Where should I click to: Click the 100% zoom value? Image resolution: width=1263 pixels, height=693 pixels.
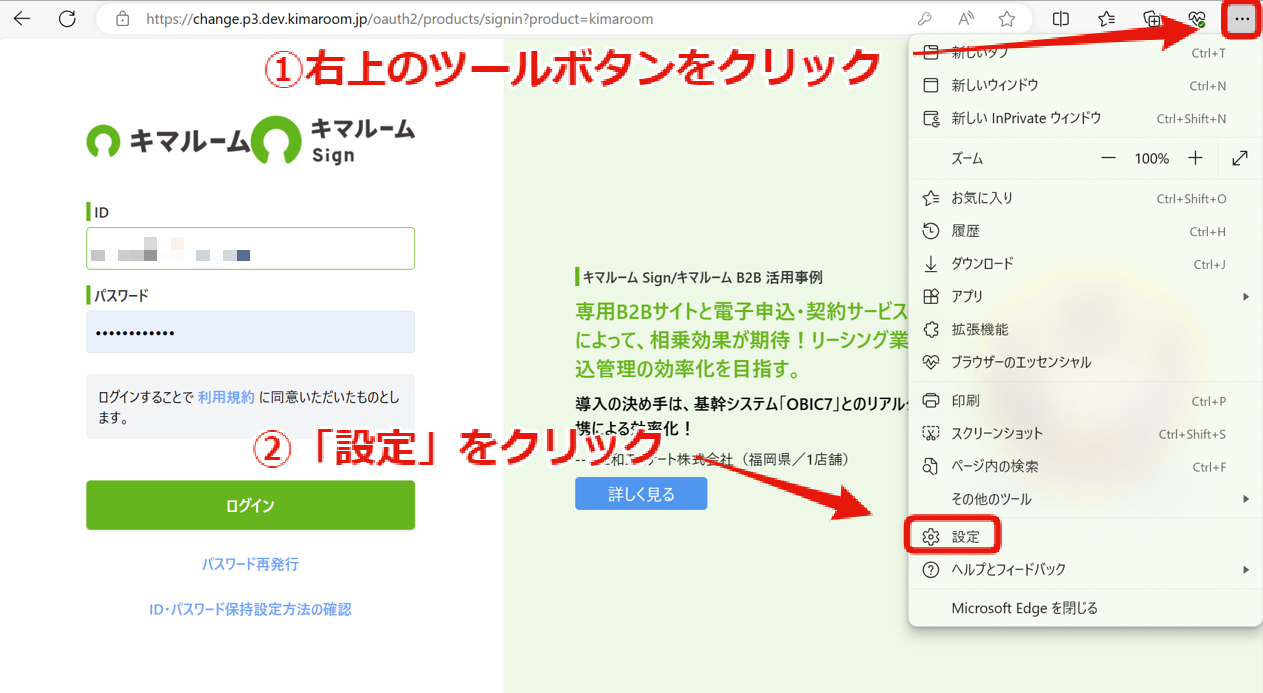(x=1152, y=158)
